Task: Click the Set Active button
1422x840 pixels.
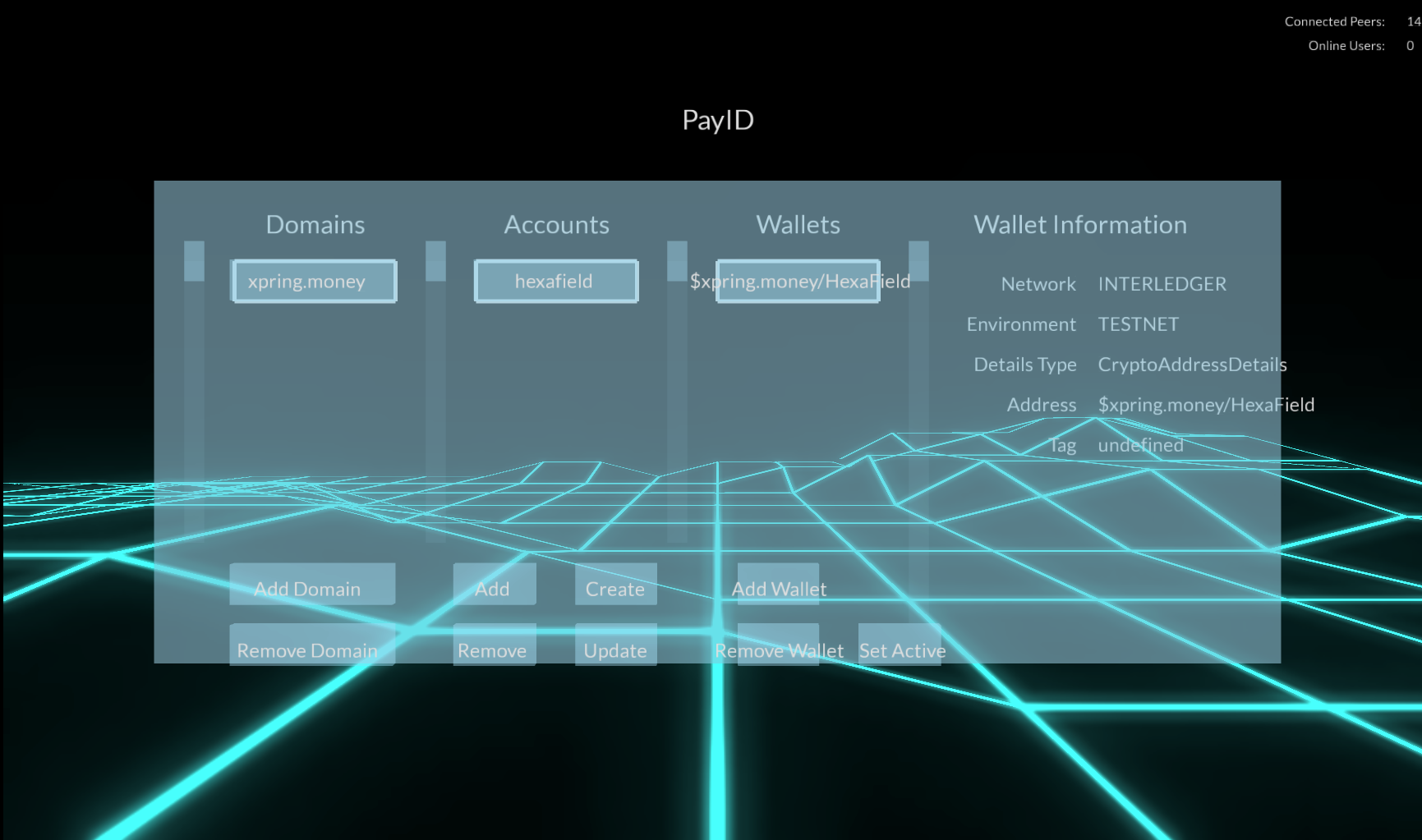Action: 900,645
